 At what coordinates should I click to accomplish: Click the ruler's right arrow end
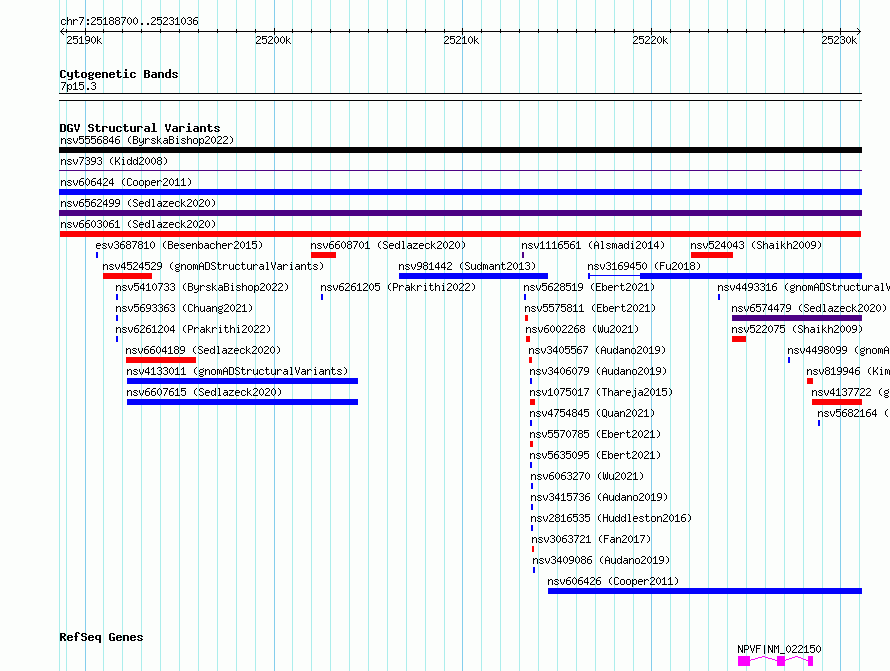(859, 32)
